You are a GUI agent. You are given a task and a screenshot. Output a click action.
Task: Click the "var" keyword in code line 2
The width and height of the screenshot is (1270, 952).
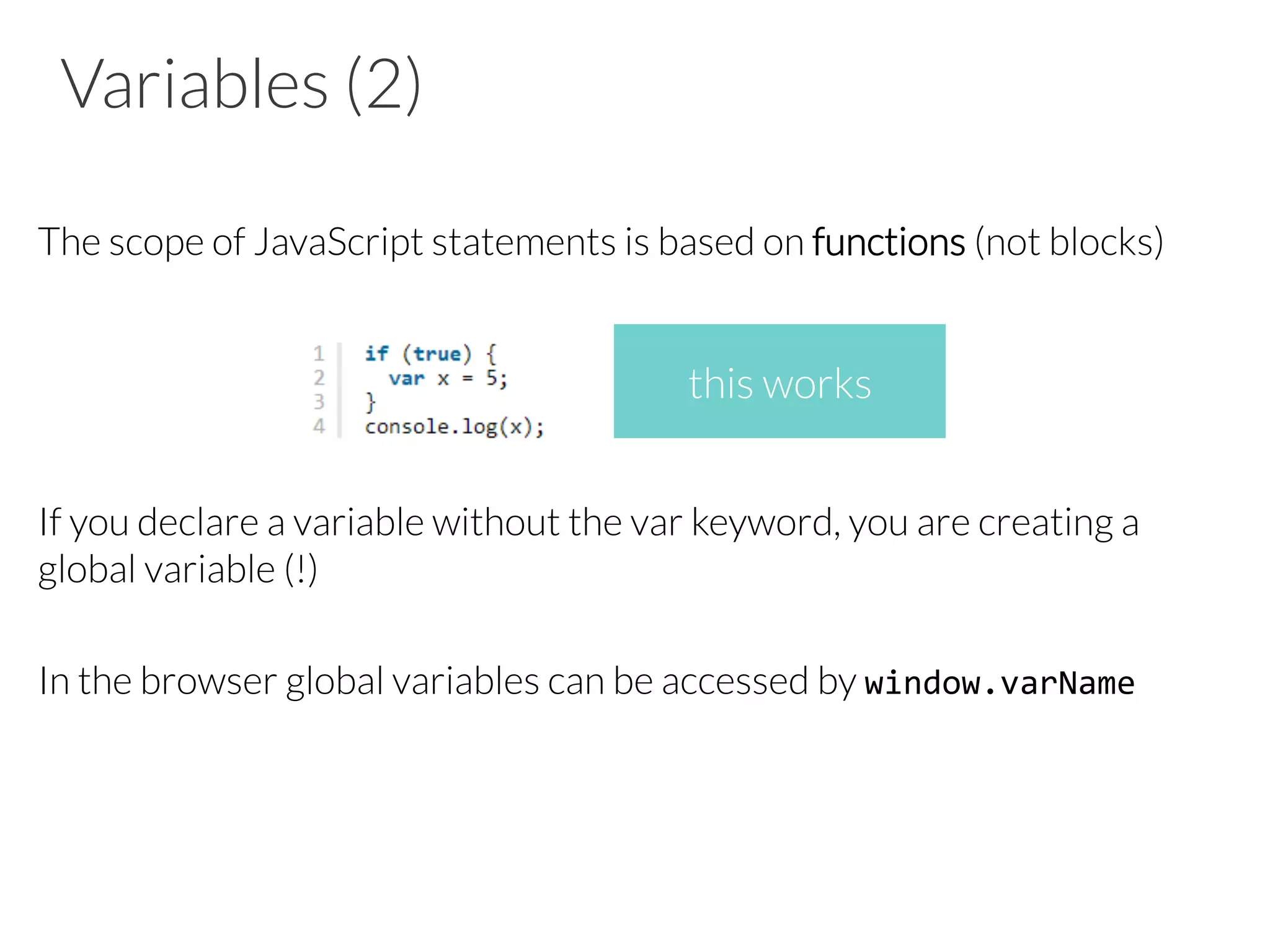(x=406, y=378)
